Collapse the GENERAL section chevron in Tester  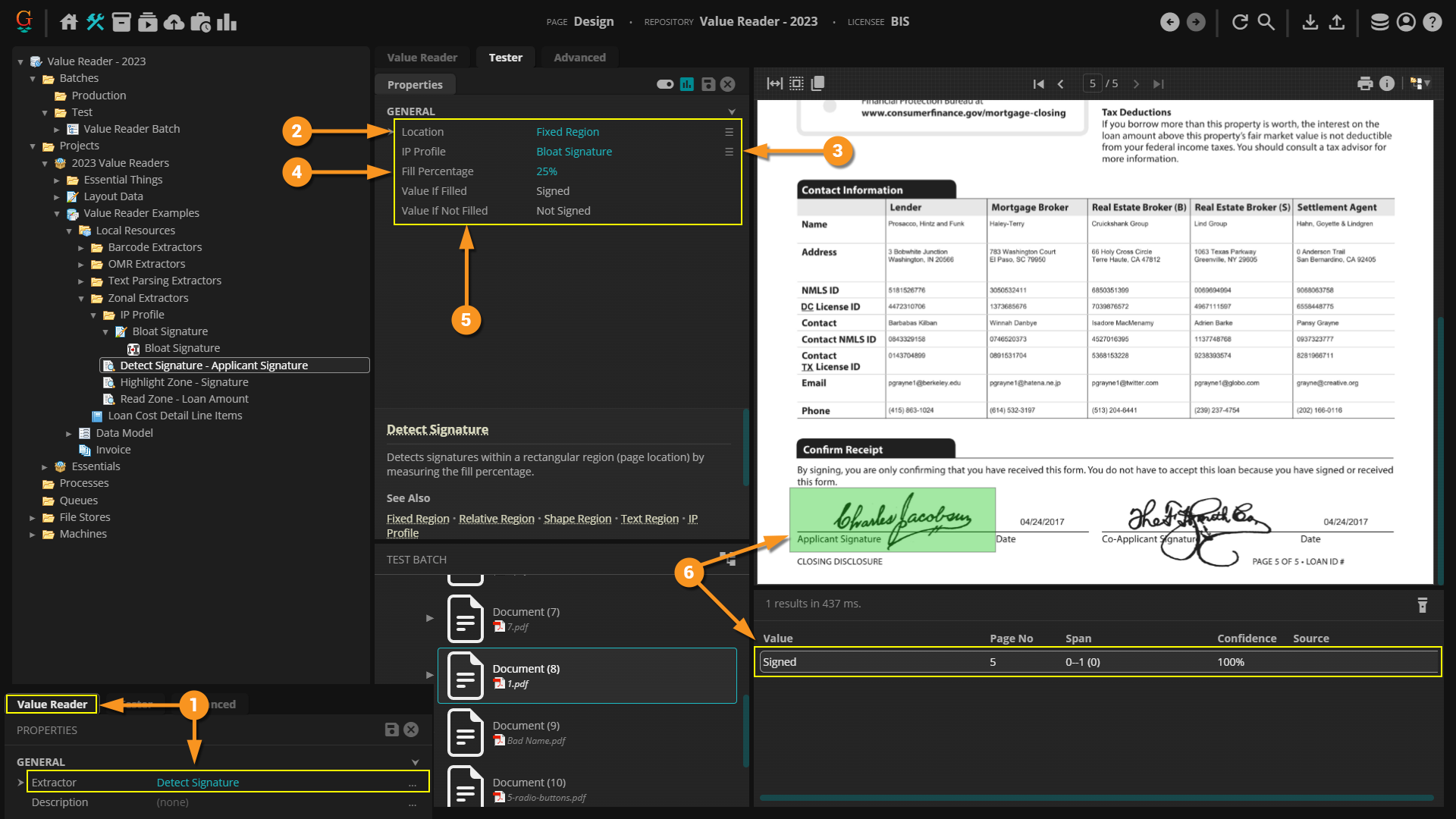pos(731,111)
